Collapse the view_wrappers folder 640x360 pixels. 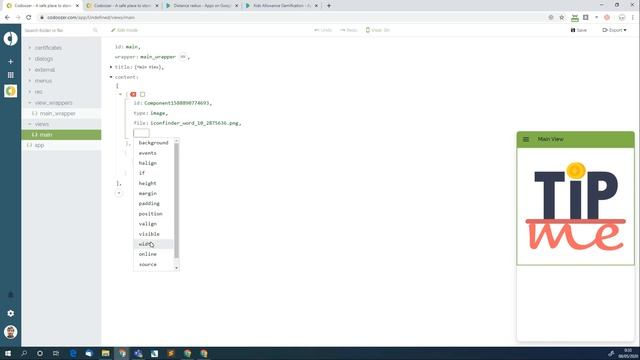coord(30,103)
